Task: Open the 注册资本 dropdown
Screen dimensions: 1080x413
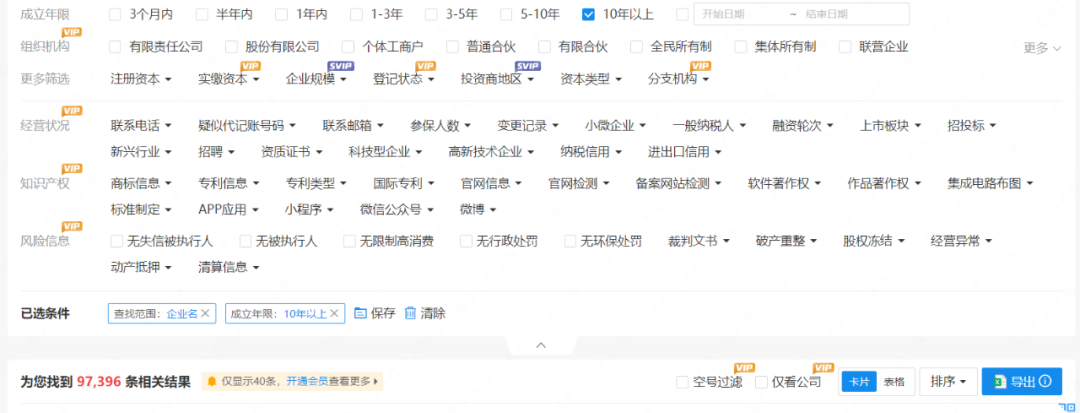Action: [141, 79]
